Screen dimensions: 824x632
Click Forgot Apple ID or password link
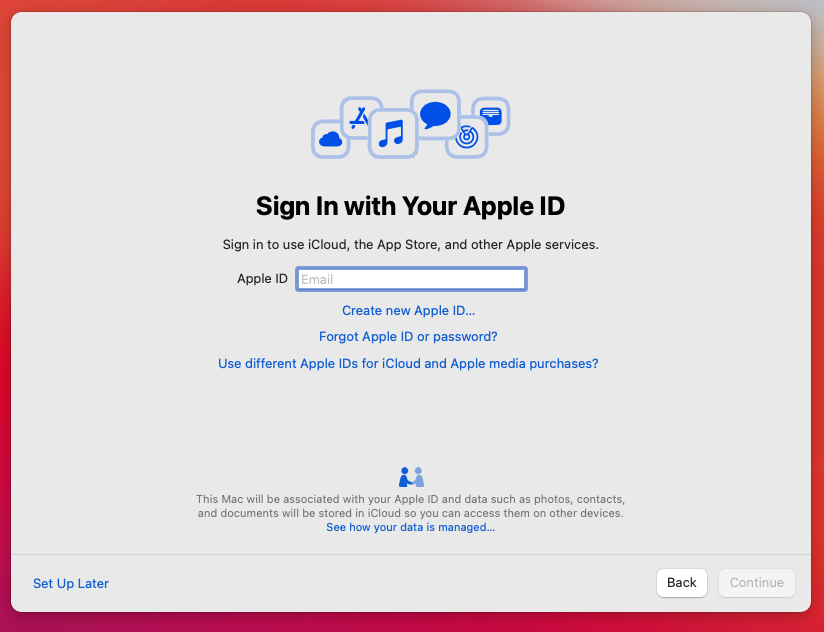tap(408, 336)
